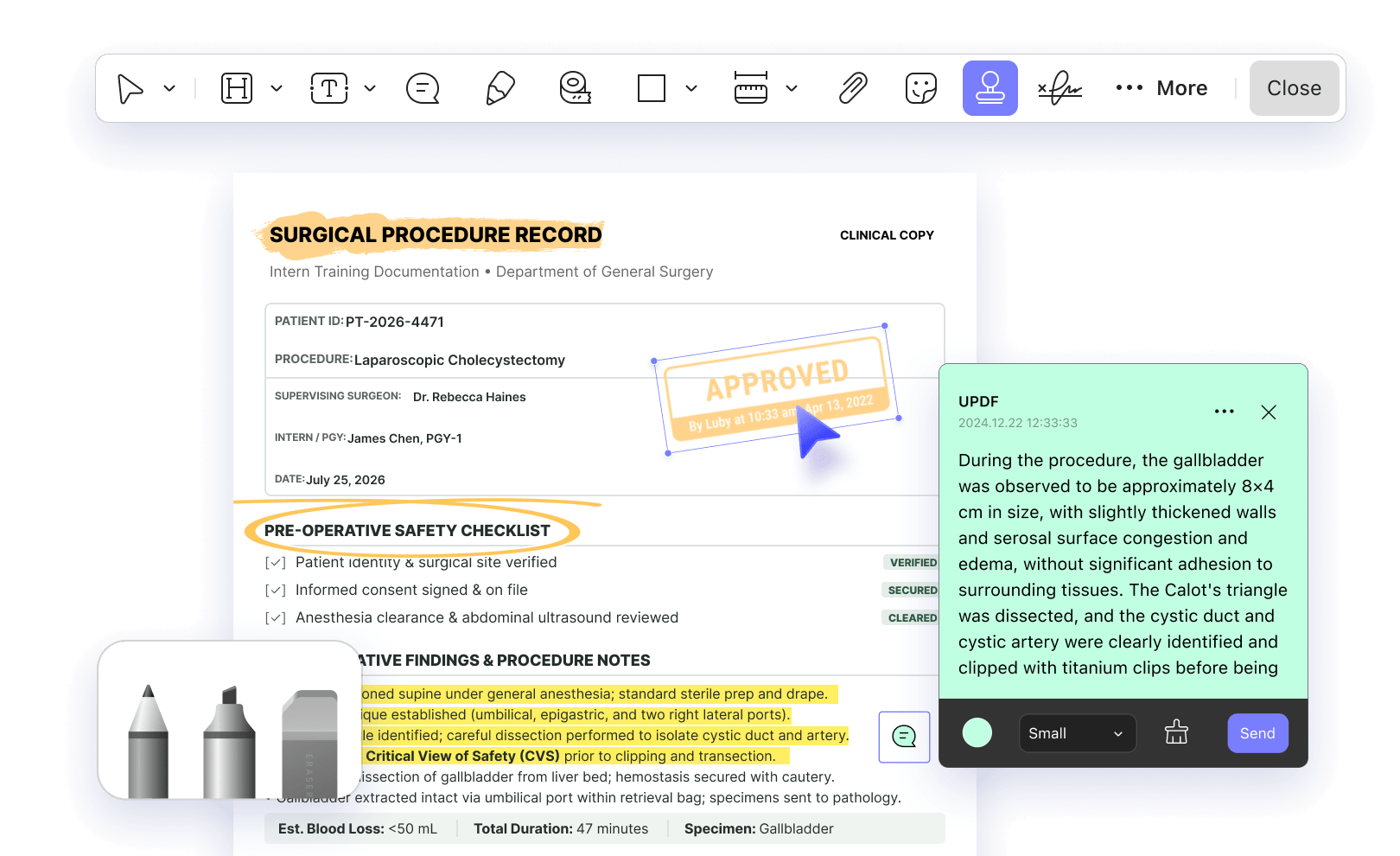Pick the pencil drawing tool

(500, 88)
